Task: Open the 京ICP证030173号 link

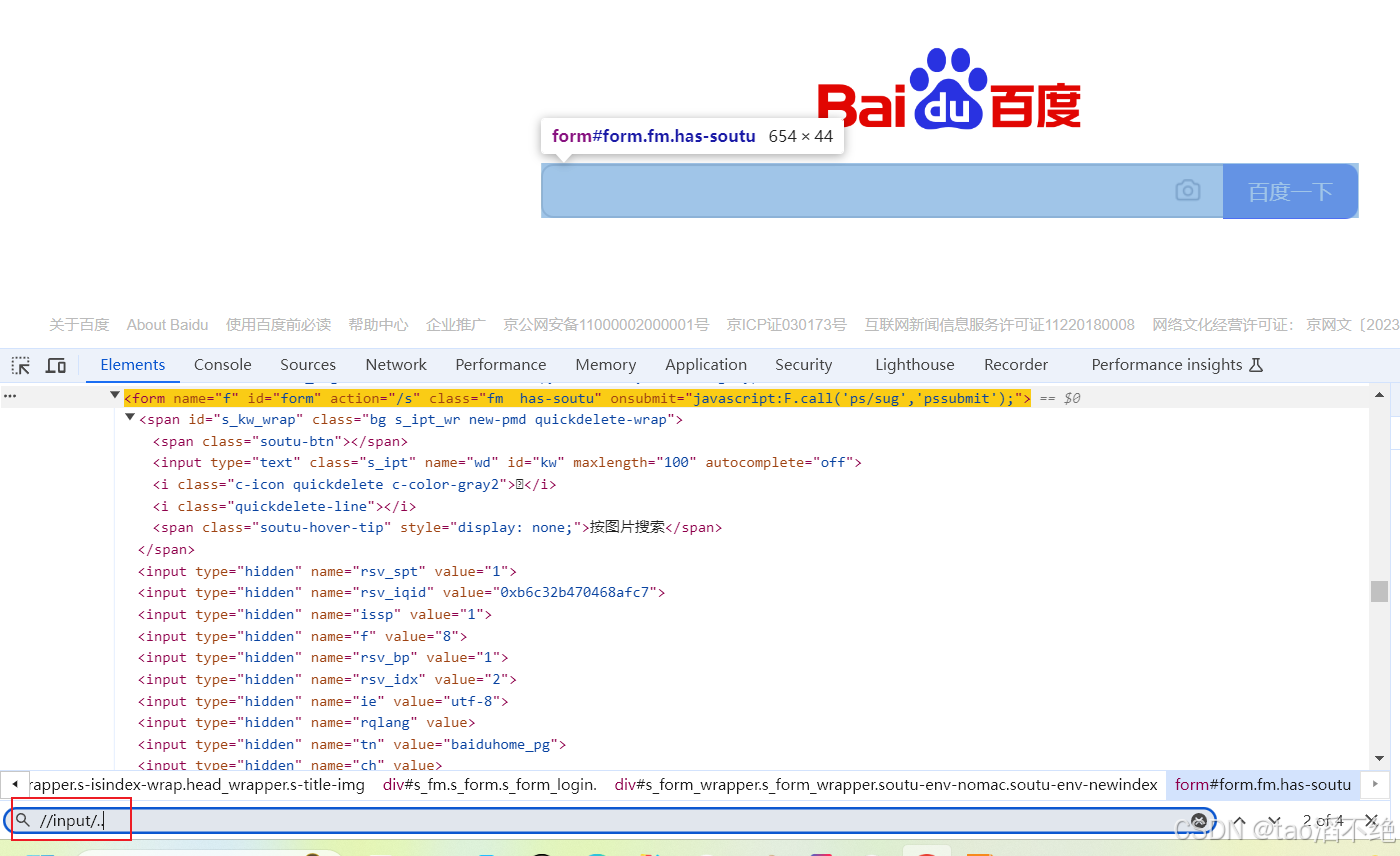Action: coord(786,325)
